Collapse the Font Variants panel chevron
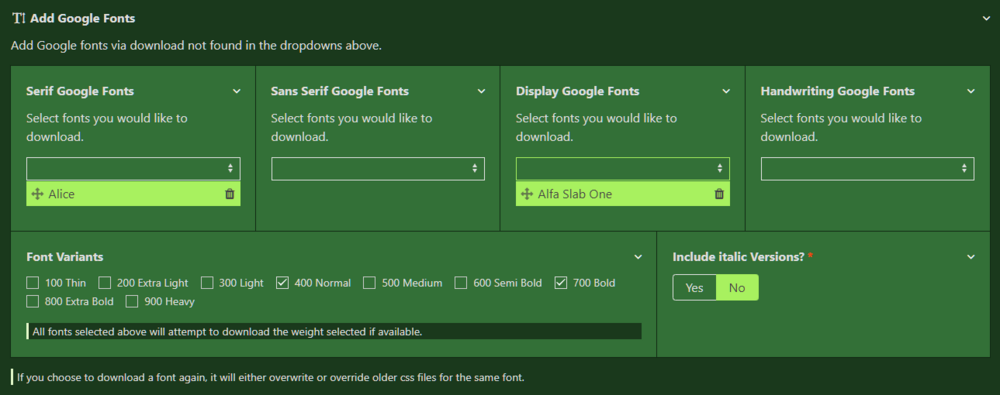 click(x=638, y=257)
